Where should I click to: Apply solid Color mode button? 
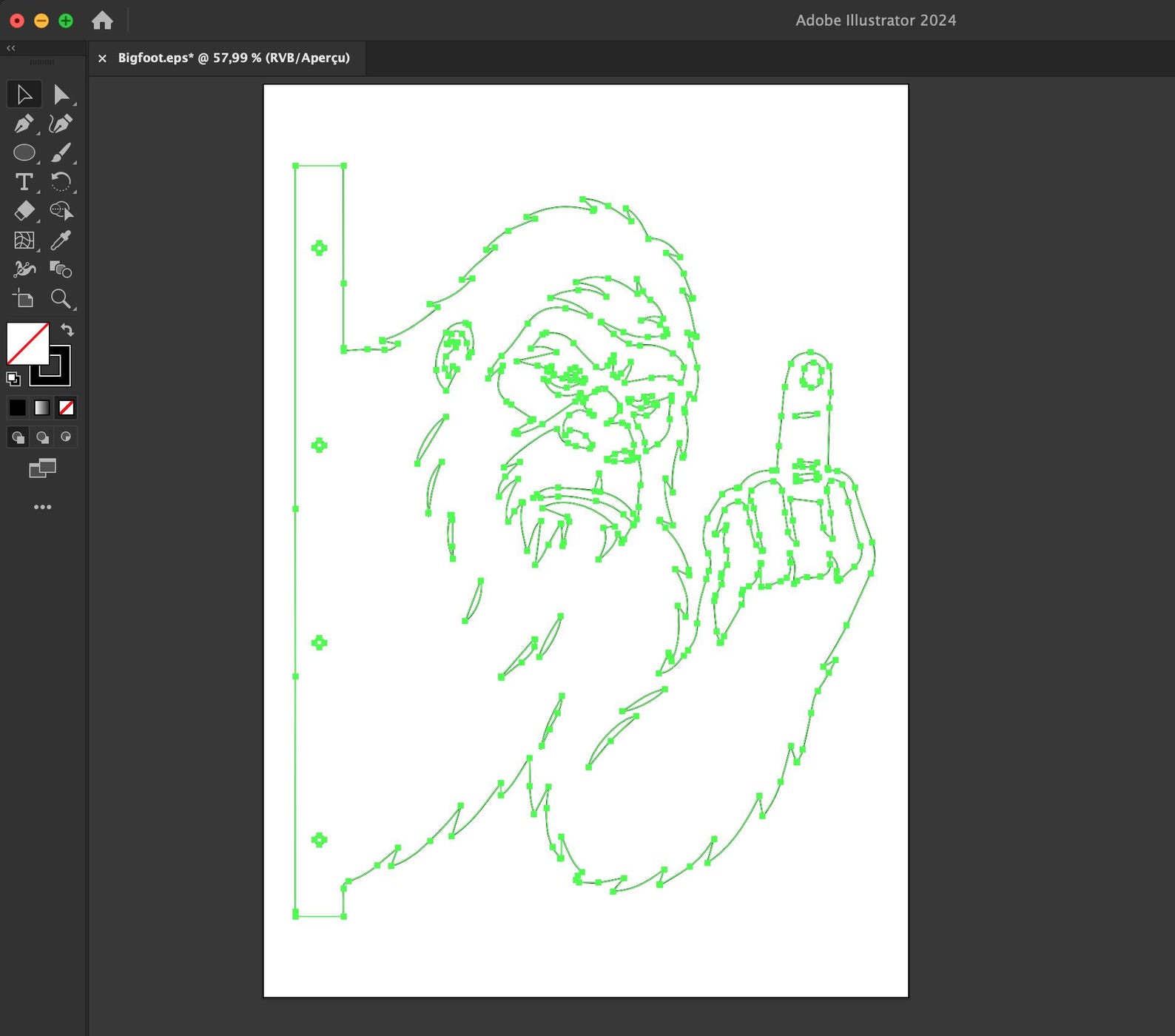pyautogui.click(x=17, y=408)
